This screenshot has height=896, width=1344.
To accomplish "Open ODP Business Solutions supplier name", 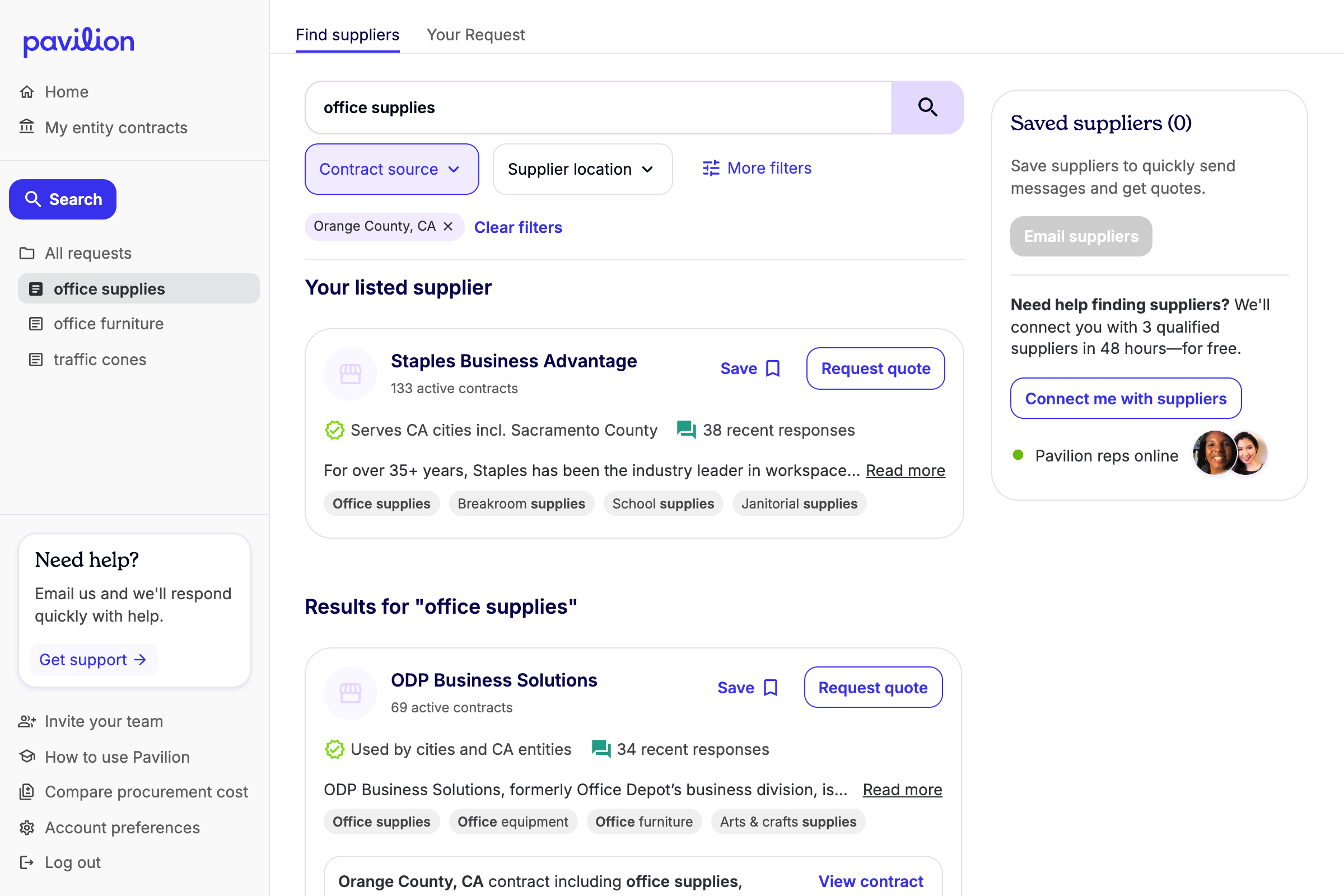I will [x=494, y=680].
